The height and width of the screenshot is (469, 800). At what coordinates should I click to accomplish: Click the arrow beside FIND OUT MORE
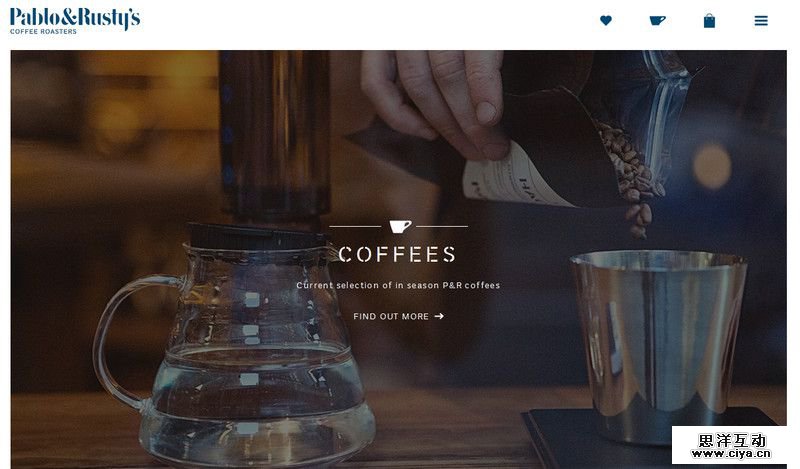tap(439, 316)
